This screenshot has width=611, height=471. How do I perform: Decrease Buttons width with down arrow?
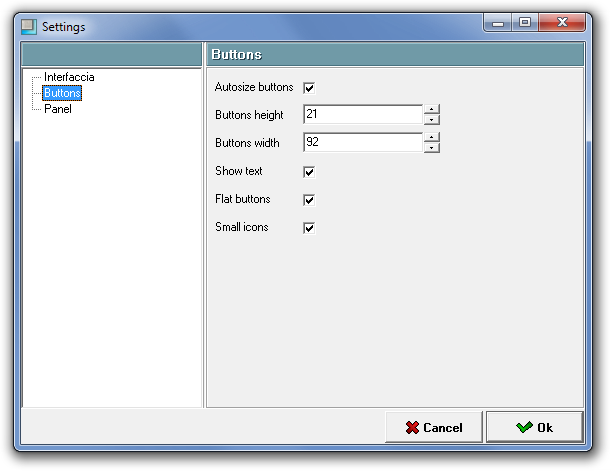(431, 148)
